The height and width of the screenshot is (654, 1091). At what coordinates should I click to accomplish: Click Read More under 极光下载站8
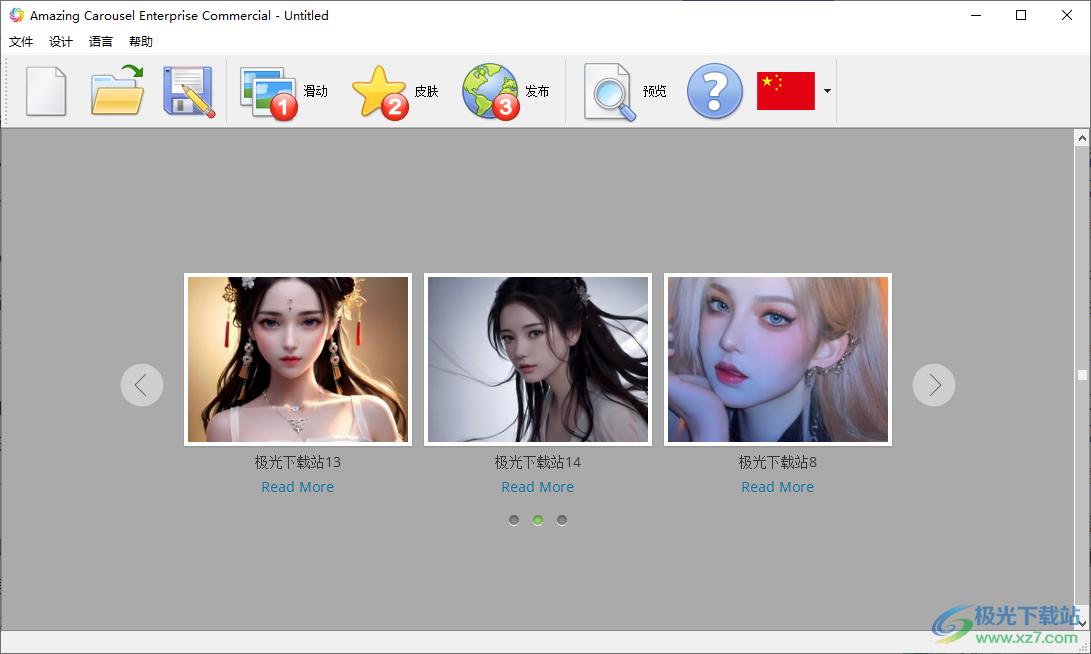click(777, 487)
